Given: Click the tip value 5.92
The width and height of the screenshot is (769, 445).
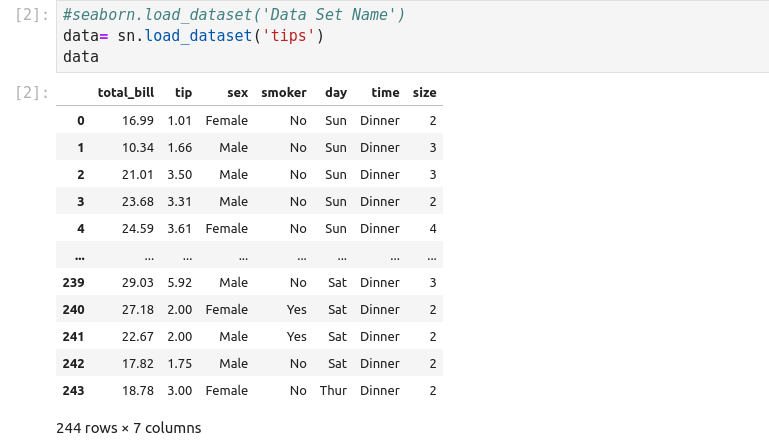Looking at the screenshot, I should coord(179,283).
